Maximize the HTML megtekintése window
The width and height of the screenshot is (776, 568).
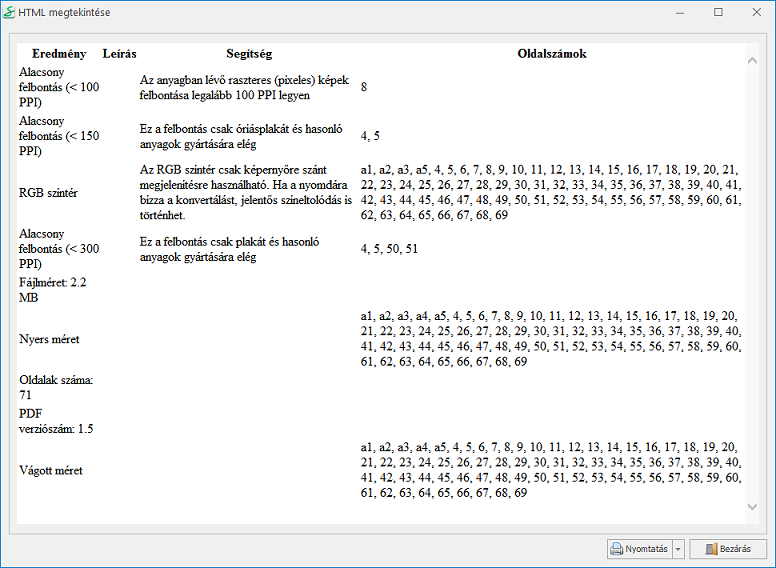point(718,12)
